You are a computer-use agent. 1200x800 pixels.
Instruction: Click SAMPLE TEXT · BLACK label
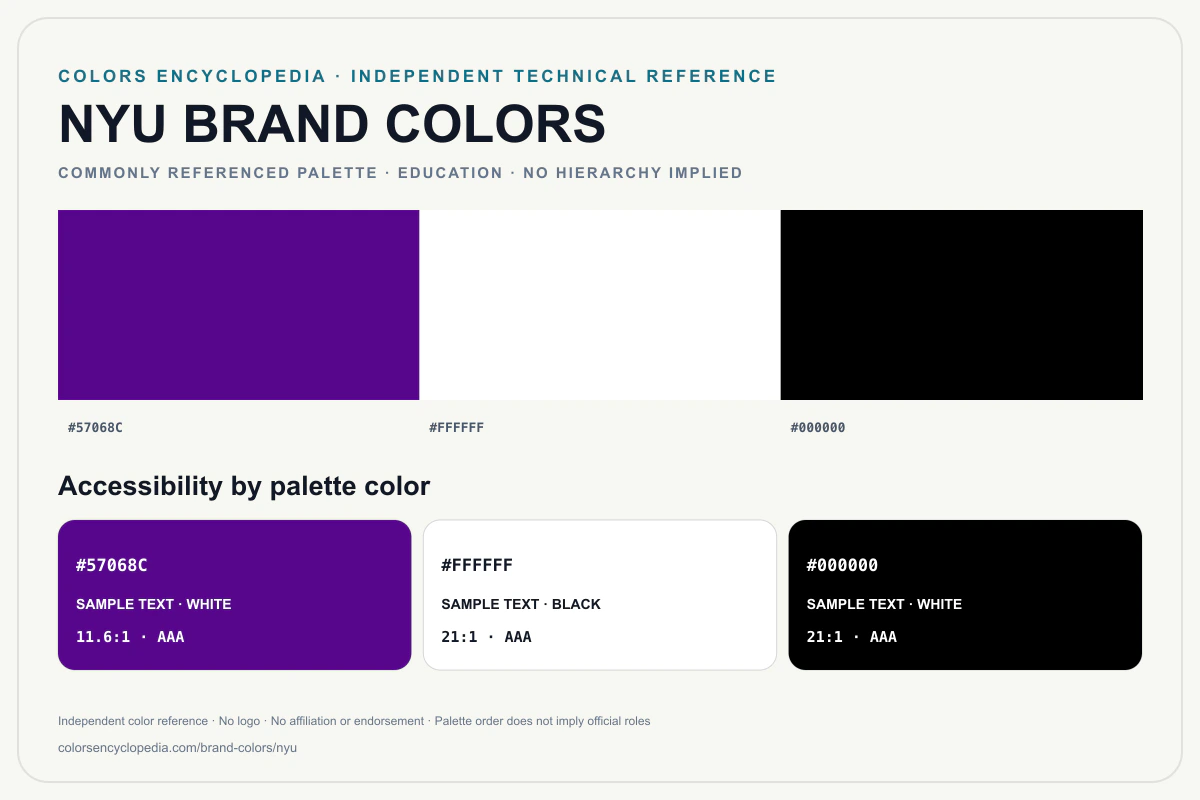[521, 604]
